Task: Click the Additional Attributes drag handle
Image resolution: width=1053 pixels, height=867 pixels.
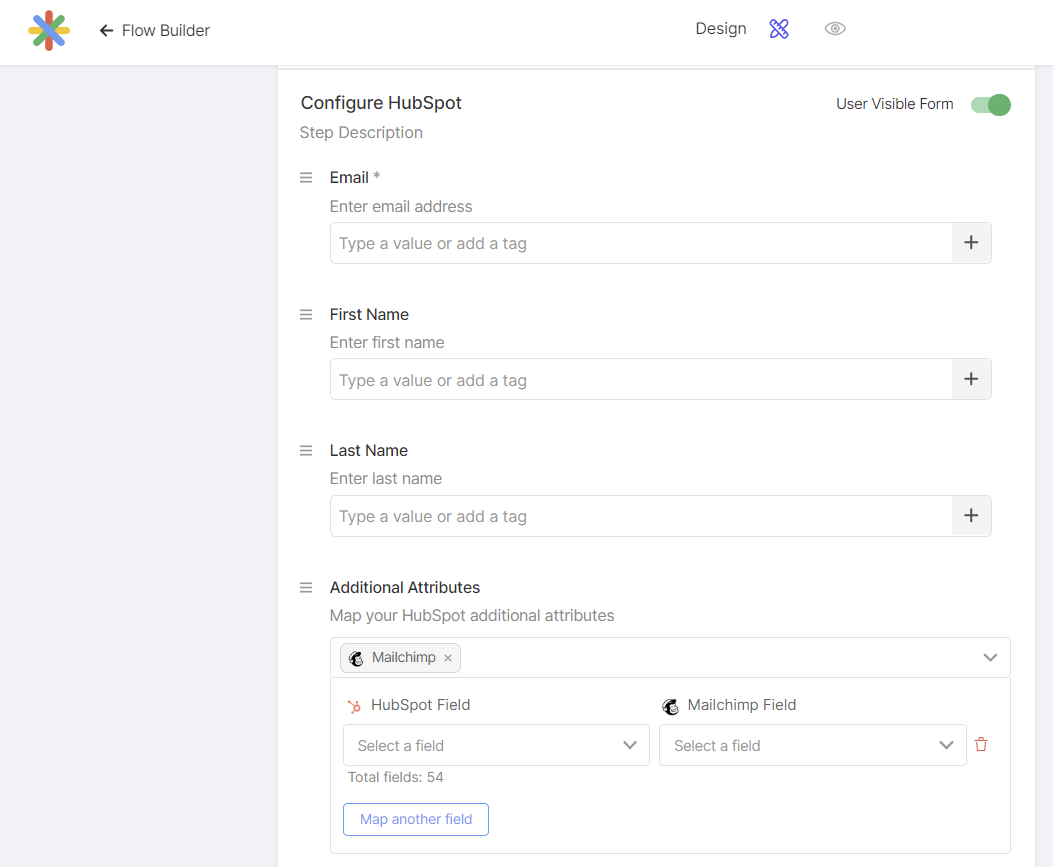Action: click(x=306, y=588)
